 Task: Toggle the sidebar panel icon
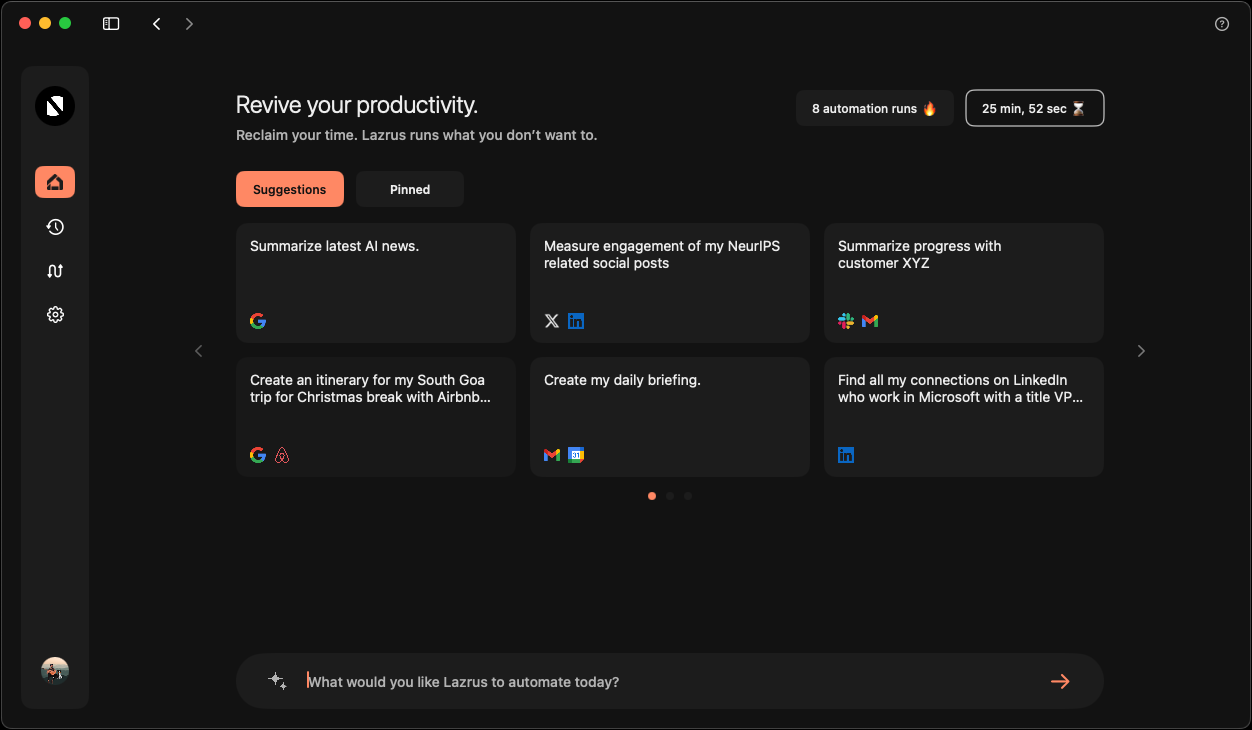click(111, 24)
